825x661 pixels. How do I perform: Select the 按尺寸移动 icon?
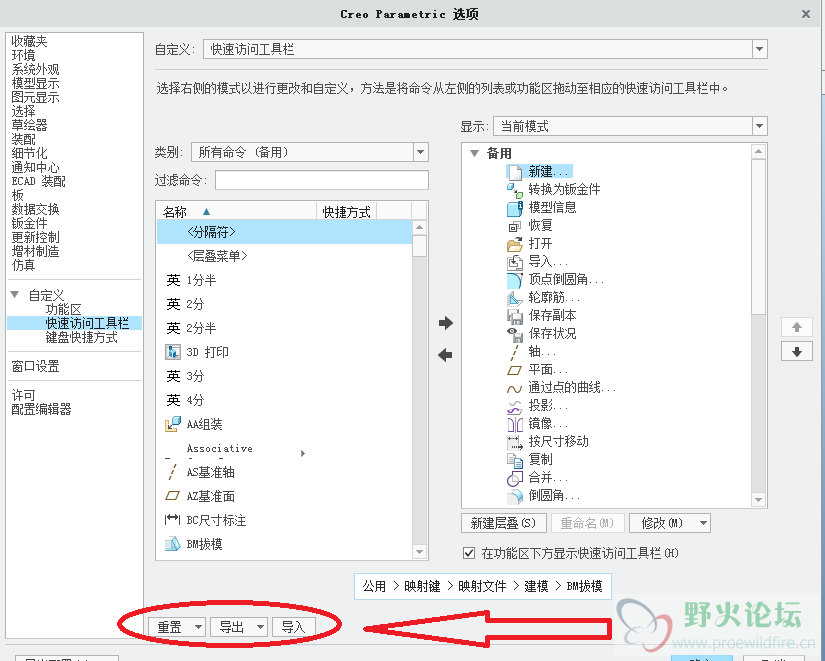click(515, 442)
